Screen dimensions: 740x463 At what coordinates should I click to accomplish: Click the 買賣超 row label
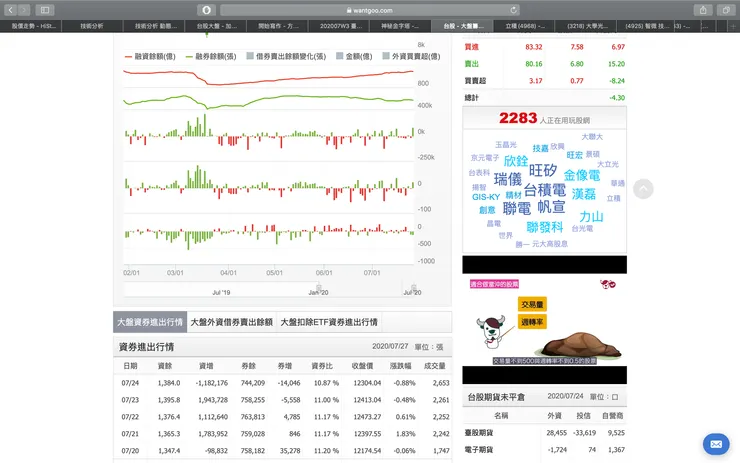coord(475,81)
